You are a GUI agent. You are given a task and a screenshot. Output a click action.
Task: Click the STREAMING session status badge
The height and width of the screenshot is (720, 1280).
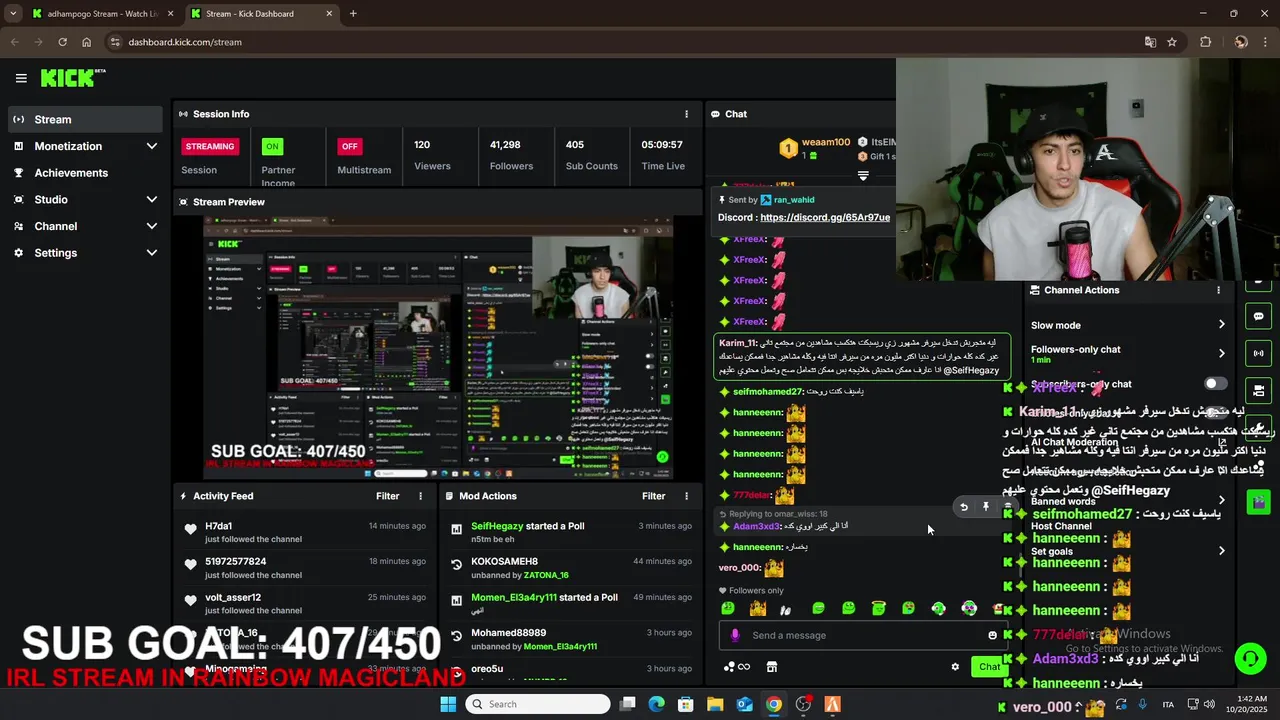click(210, 146)
